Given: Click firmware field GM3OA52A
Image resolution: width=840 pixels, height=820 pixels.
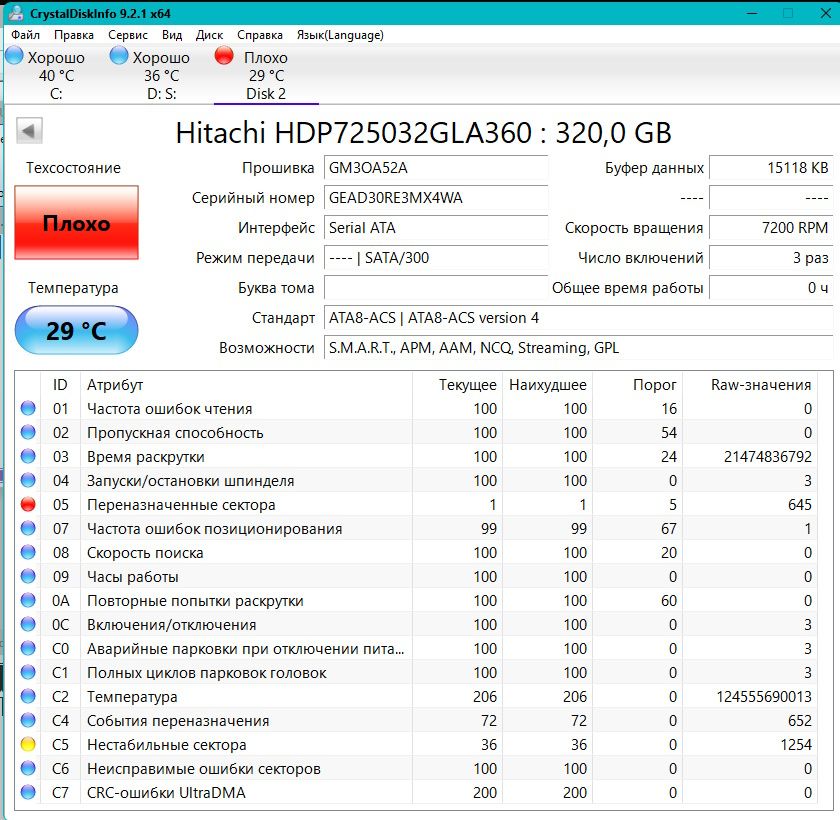Looking at the screenshot, I should tap(436, 168).
